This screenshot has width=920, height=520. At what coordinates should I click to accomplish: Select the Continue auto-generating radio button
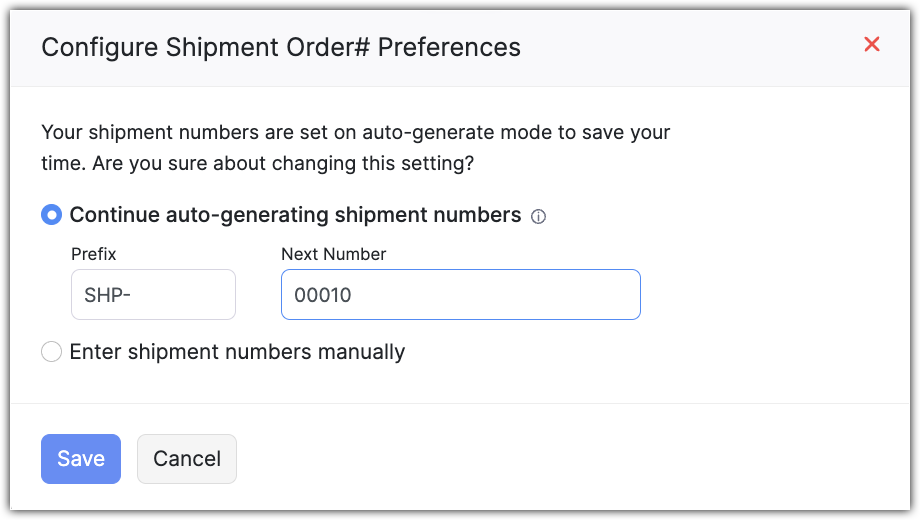[x=51, y=215]
